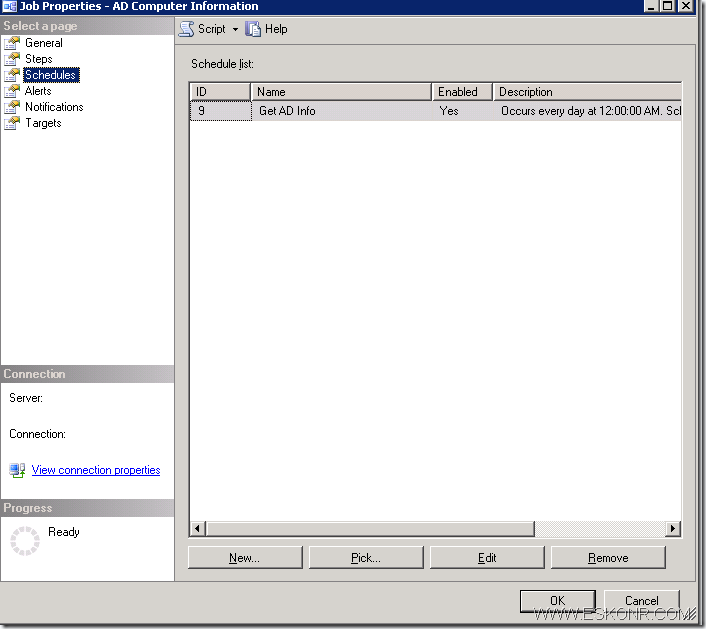Screen dimensions: 706x629
Task: Click the connection properties icon
Action: 17,470
